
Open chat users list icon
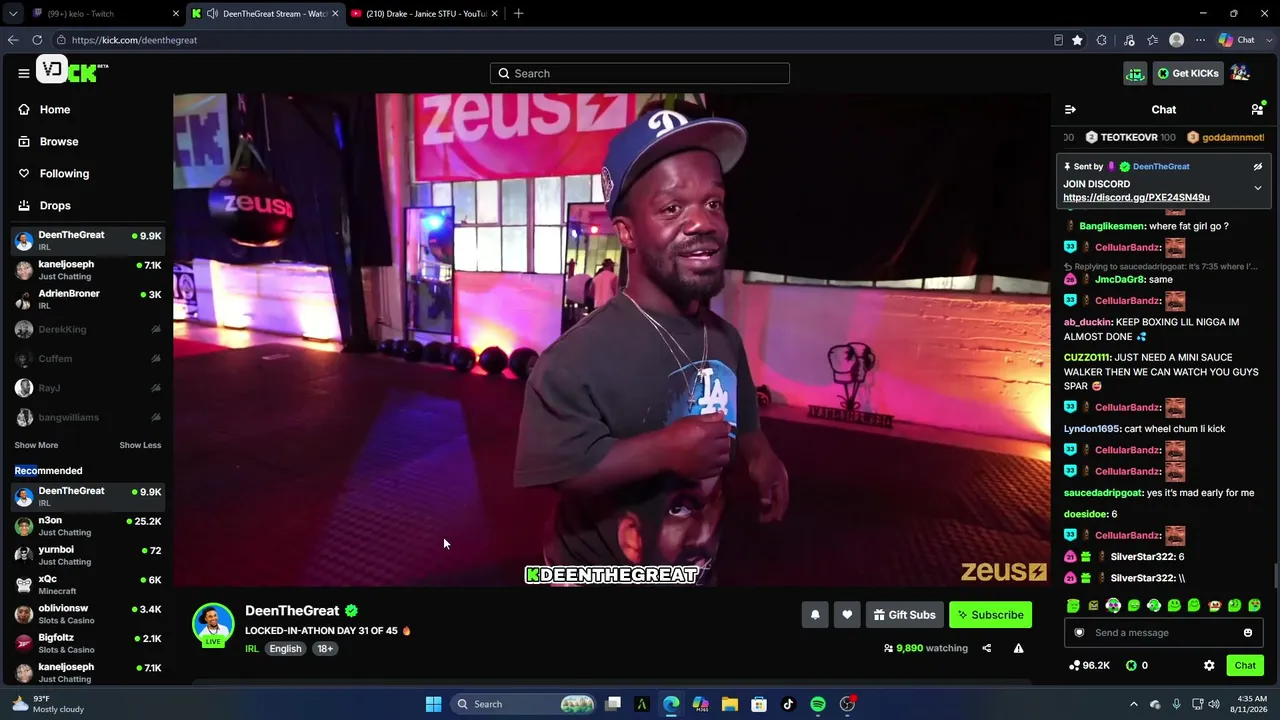pyautogui.click(x=1257, y=109)
